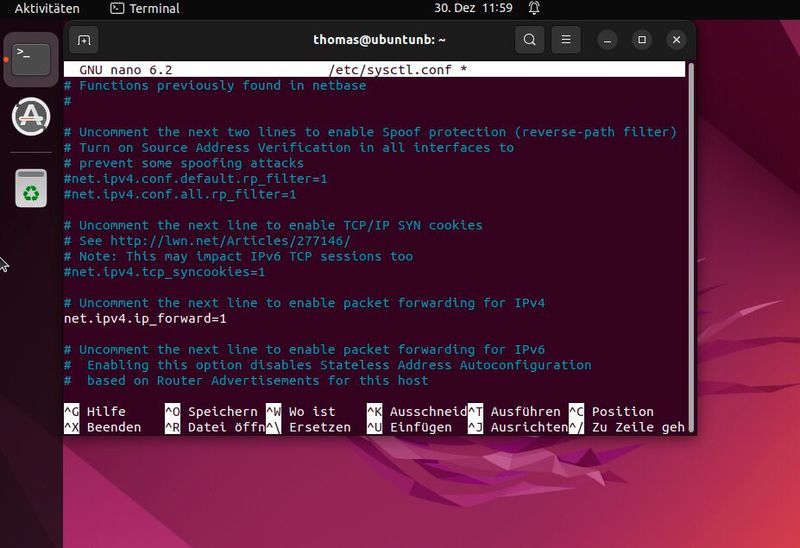Open the terminal hamburger menu
800x548 pixels.
566,40
